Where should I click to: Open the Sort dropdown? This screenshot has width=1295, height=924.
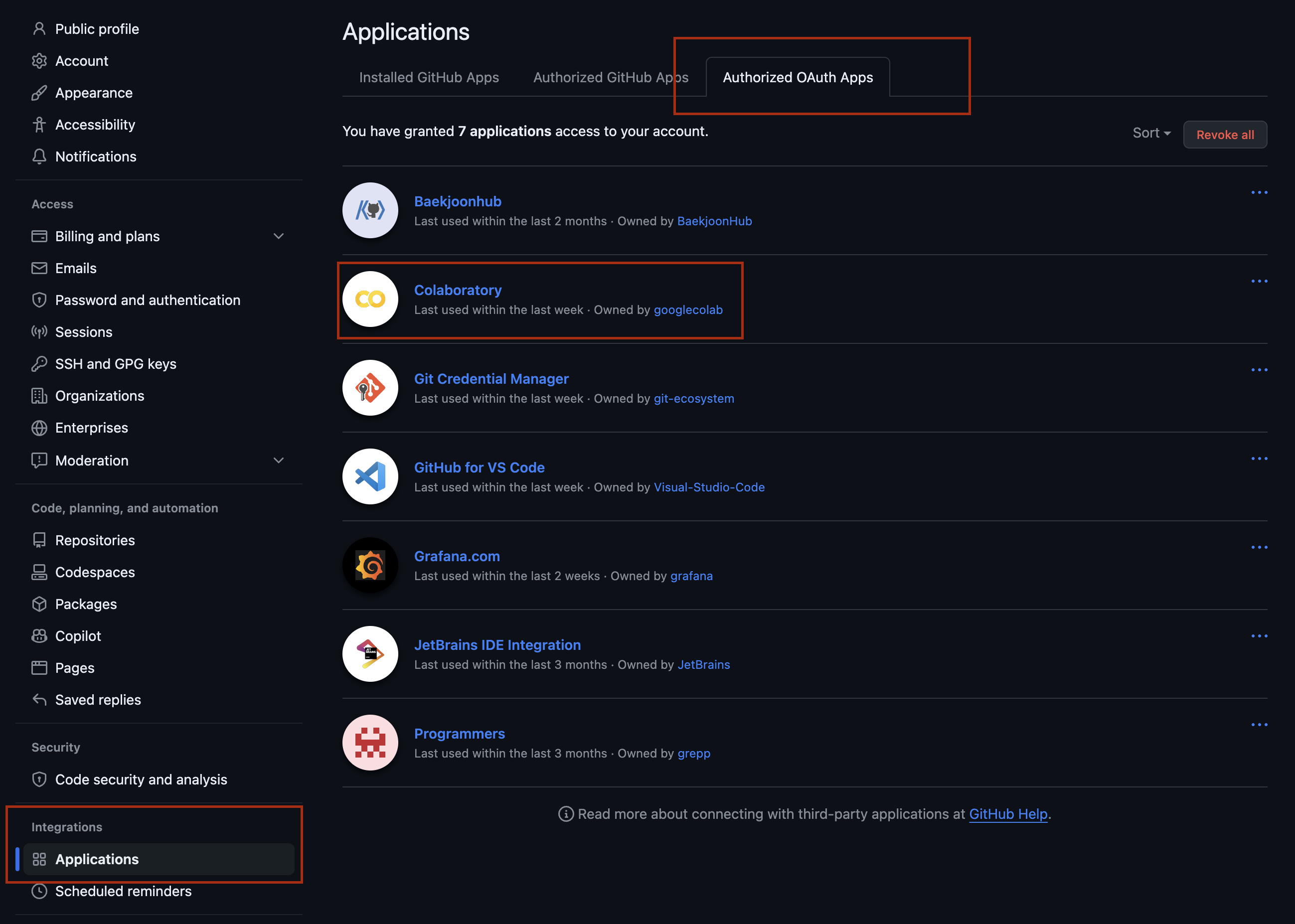tap(1151, 133)
